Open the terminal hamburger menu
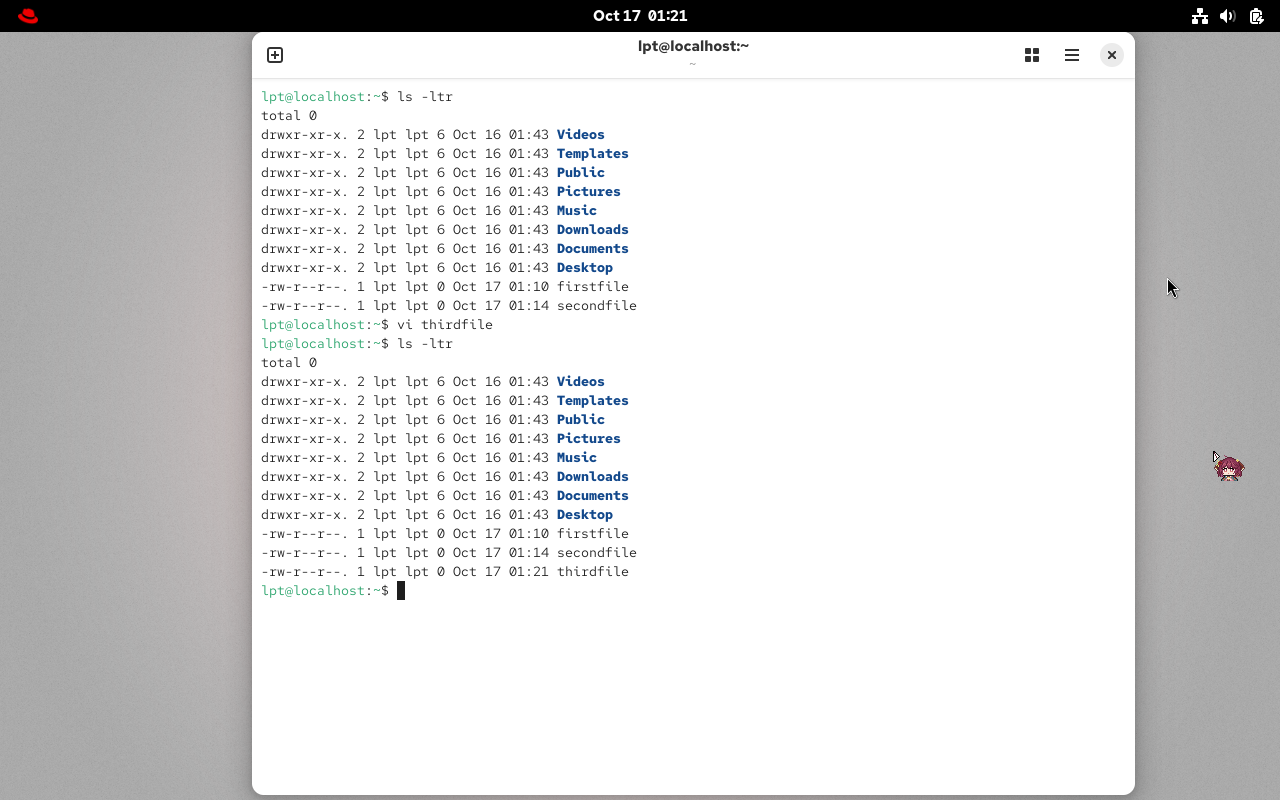 [1072, 55]
